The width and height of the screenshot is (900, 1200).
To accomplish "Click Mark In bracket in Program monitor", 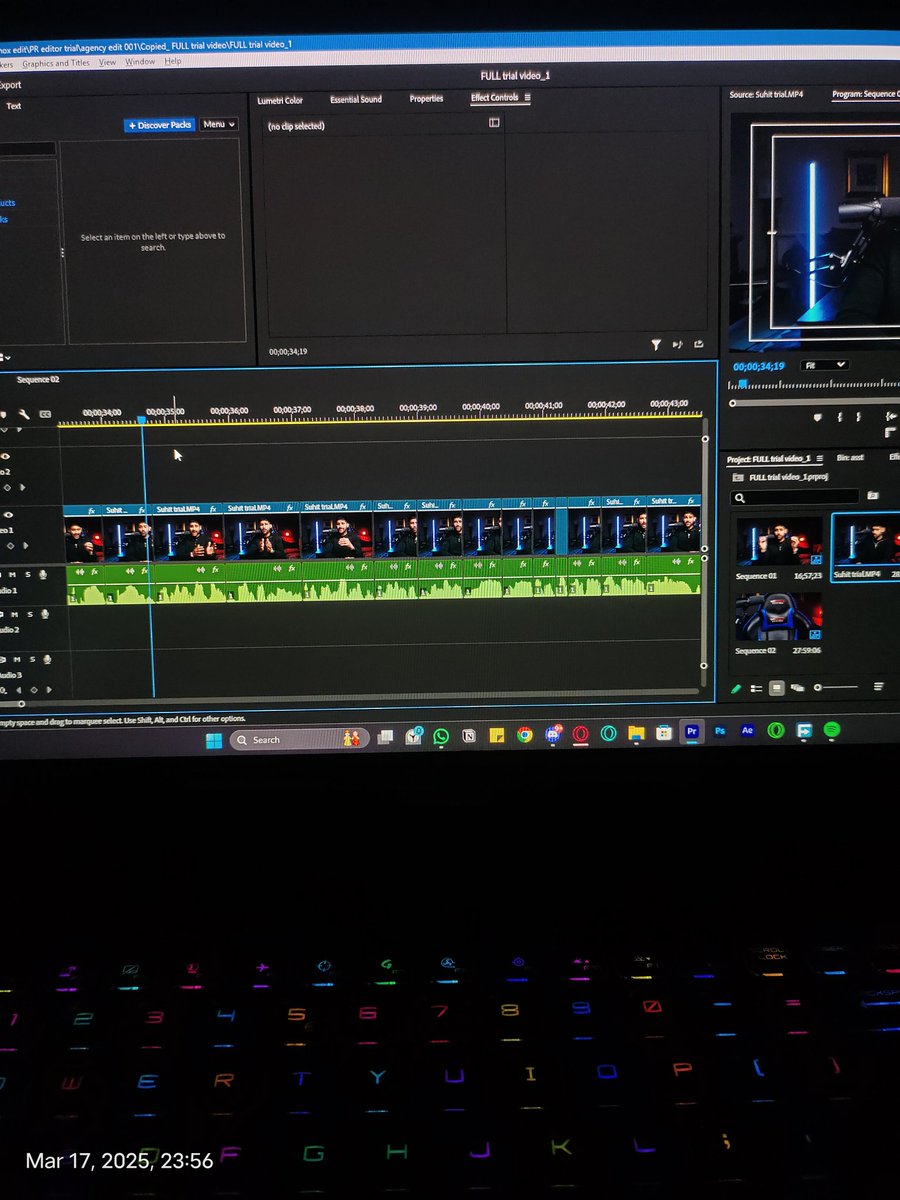I will point(840,418).
